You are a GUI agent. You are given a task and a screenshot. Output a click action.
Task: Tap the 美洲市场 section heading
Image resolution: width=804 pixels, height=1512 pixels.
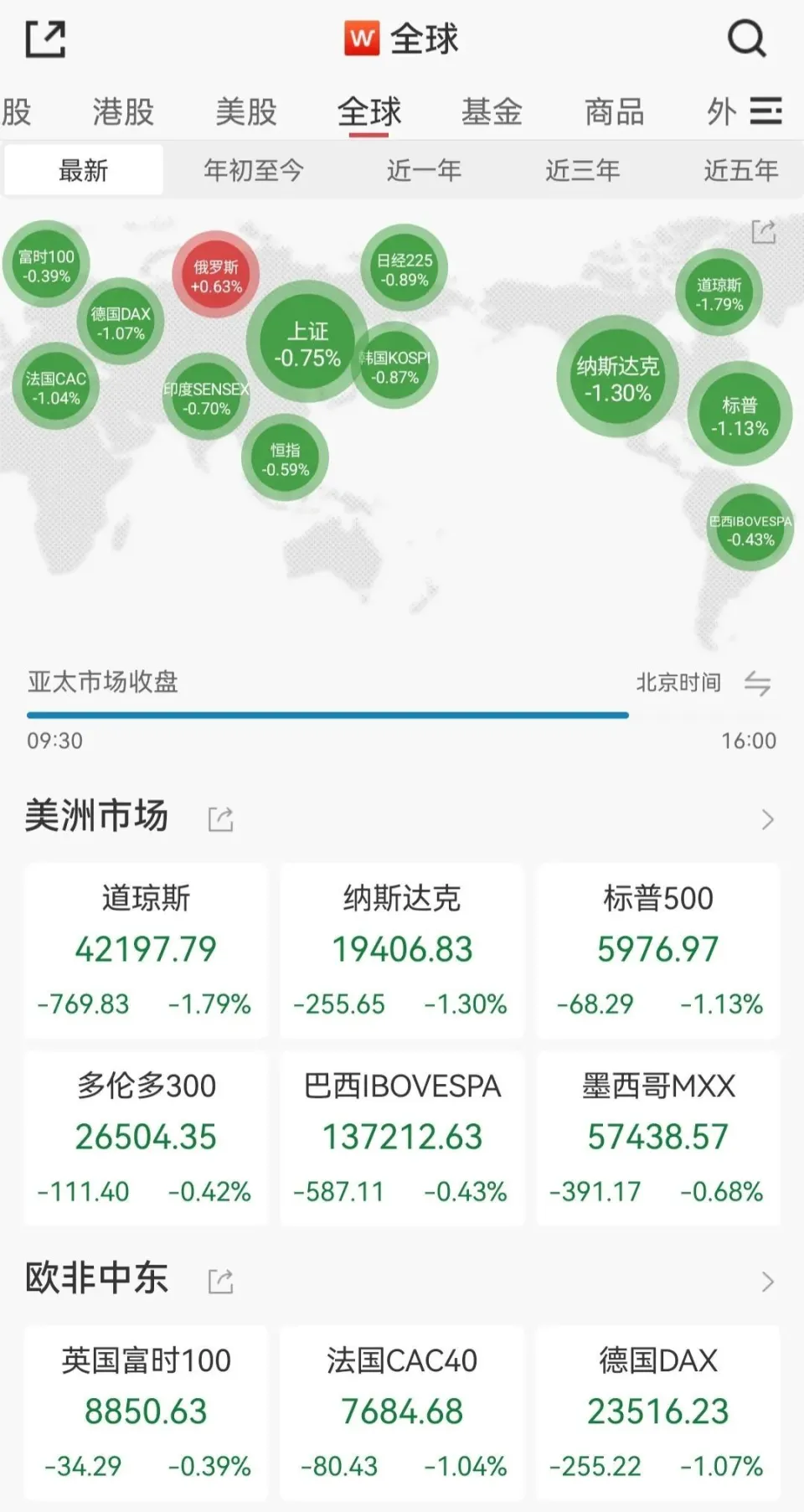click(96, 816)
